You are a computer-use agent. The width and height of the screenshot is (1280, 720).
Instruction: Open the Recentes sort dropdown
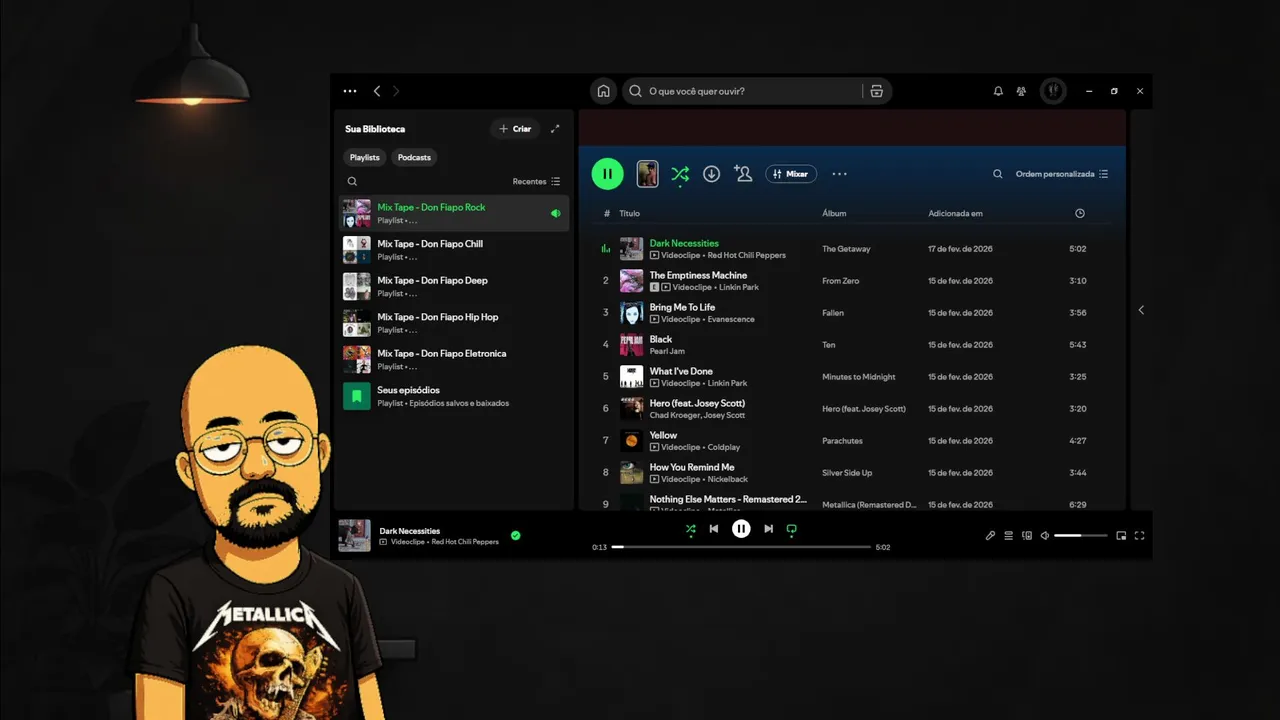click(536, 182)
